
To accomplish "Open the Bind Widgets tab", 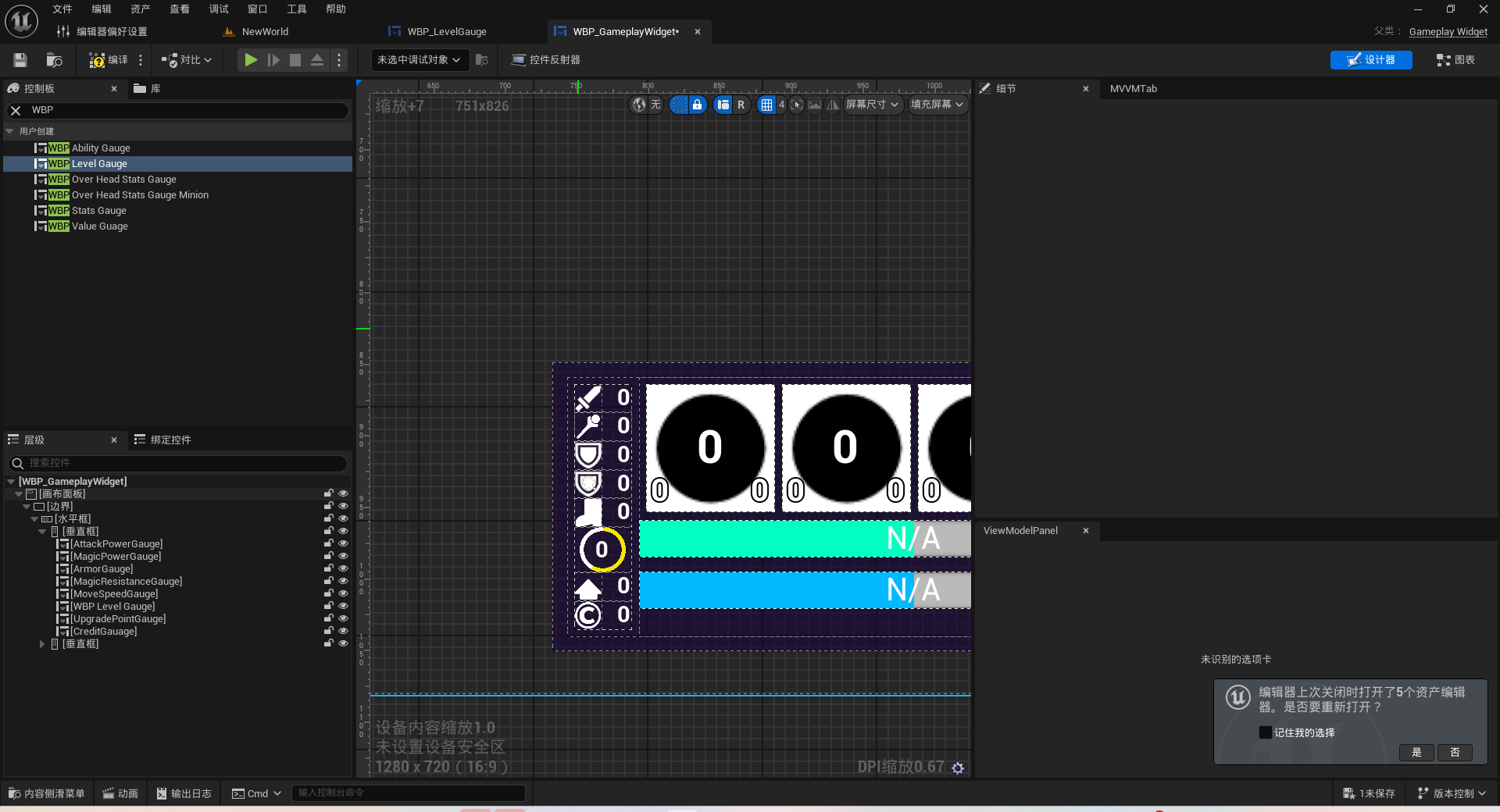I will tap(162, 440).
